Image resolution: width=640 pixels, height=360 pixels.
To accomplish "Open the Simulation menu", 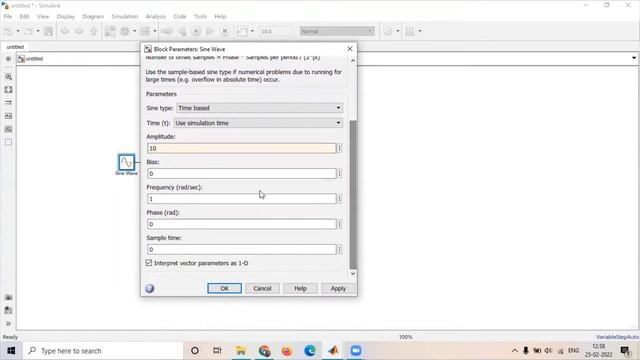I will [x=125, y=17].
